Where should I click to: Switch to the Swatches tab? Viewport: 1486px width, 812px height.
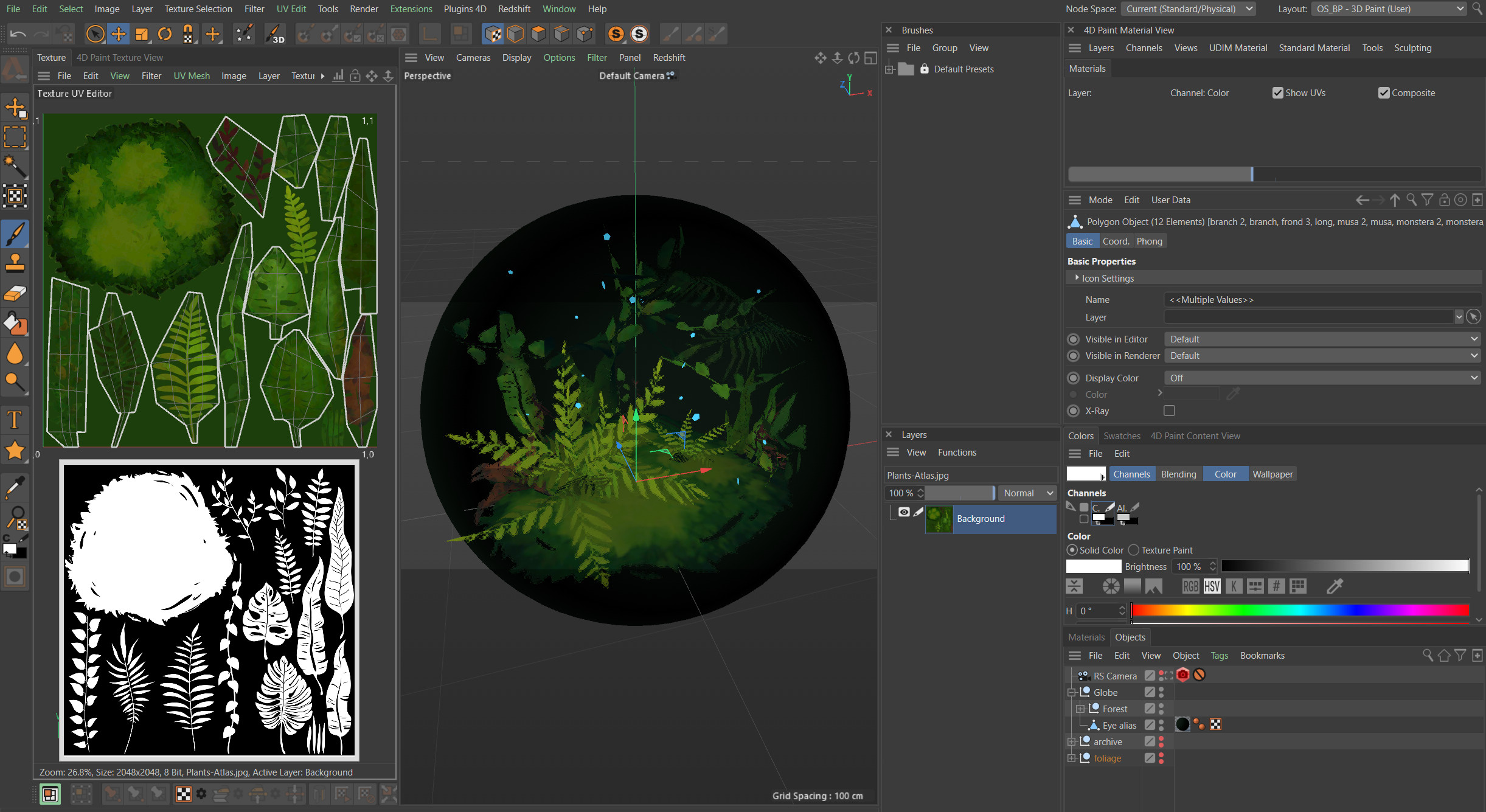1122,435
